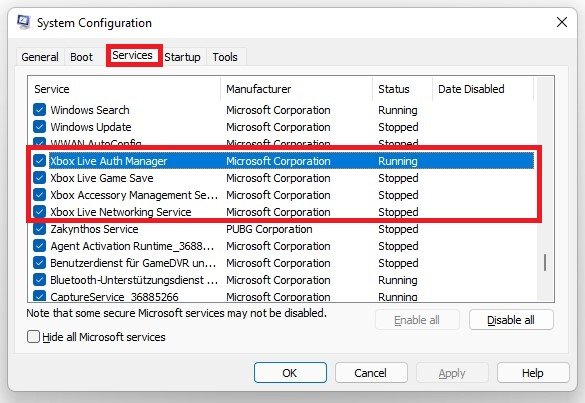The image size is (585, 403).
Task: Open the Tools tab
Action: 225,57
